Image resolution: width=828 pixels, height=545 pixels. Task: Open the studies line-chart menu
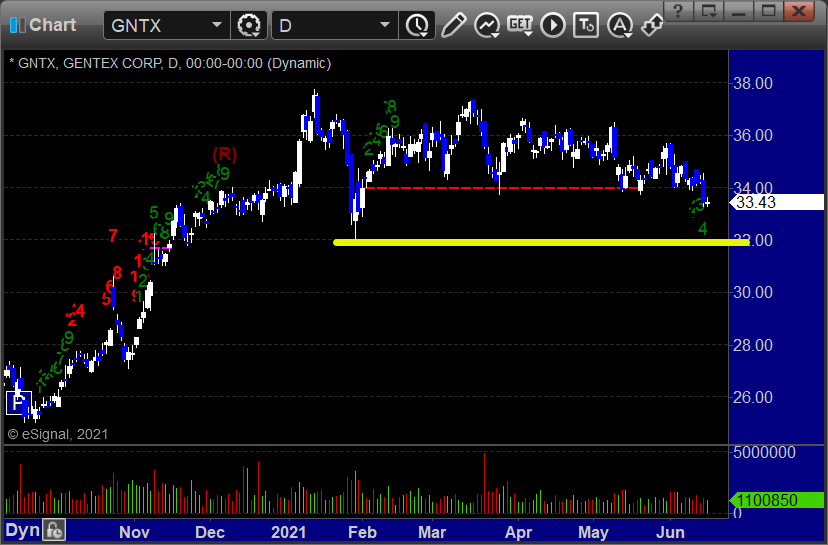(x=486, y=25)
